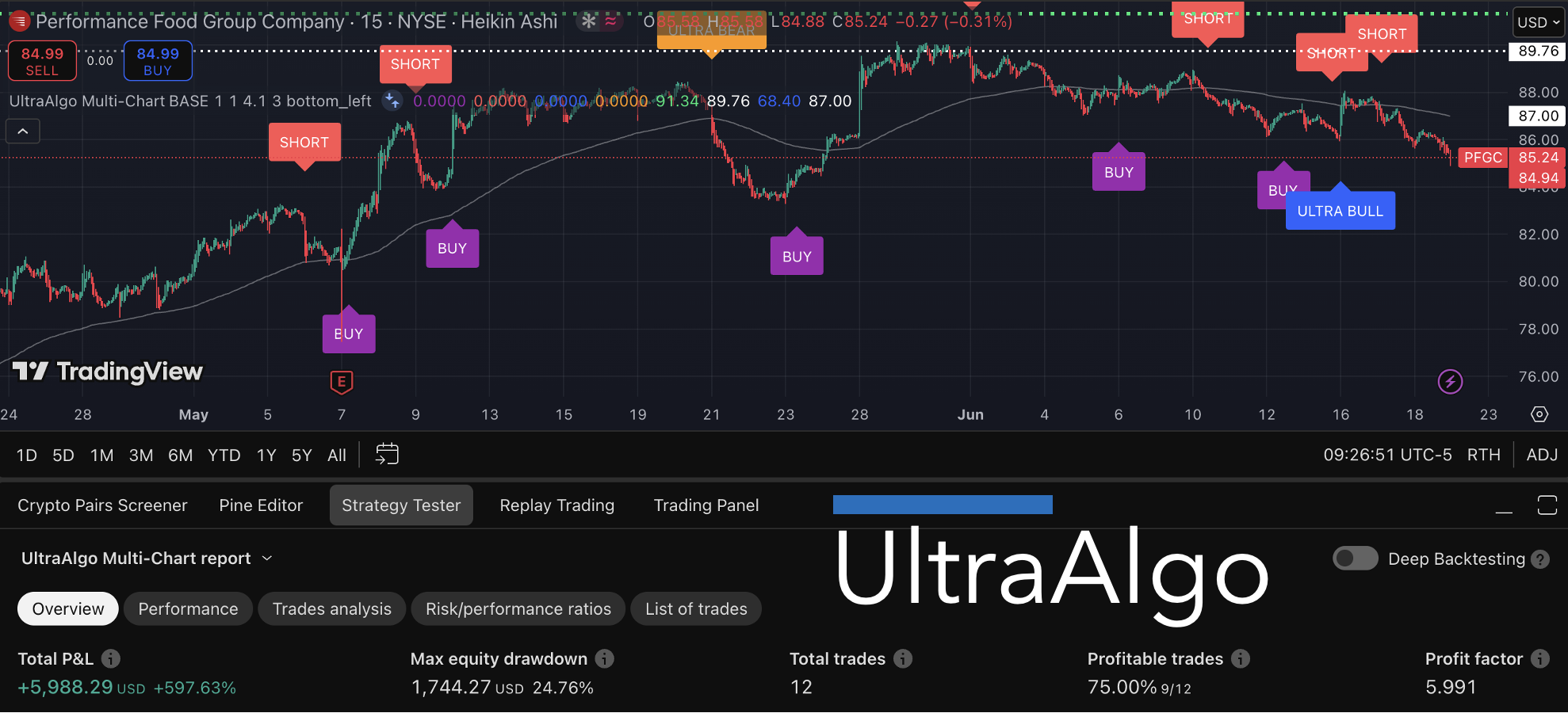Click the May label on the time axis
Image resolution: width=1568 pixels, height=713 pixels.
click(193, 414)
